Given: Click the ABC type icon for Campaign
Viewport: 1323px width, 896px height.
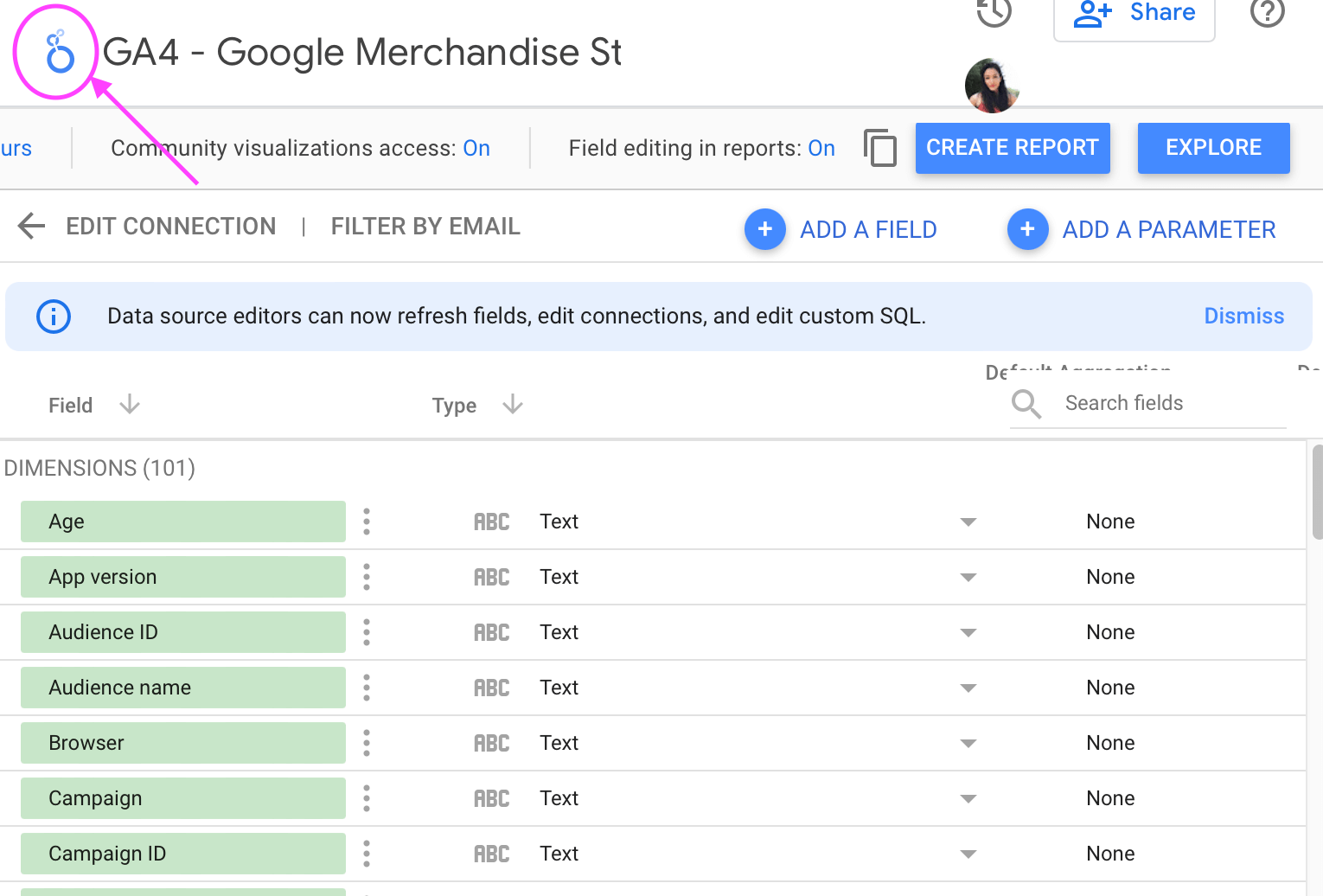Looking at the screenshot, I should [x=492, y=798].
